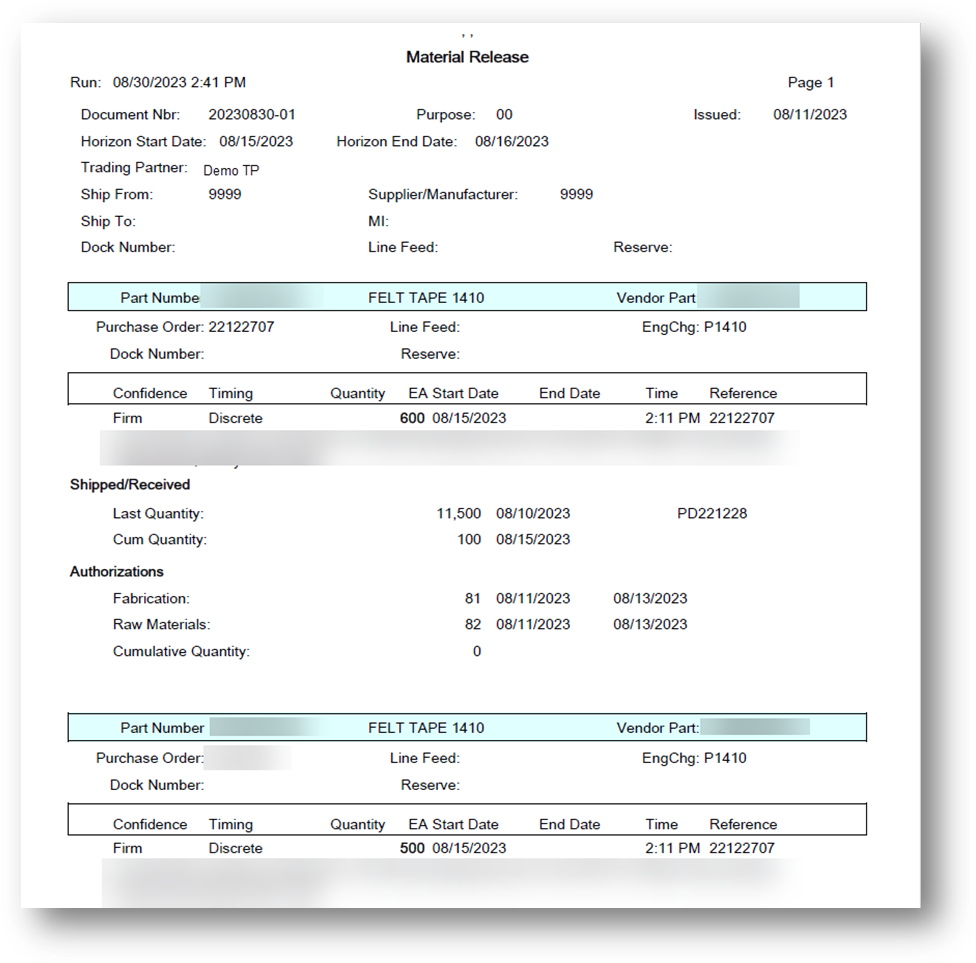Select Purchase Order number 22122707

(241, 327)
